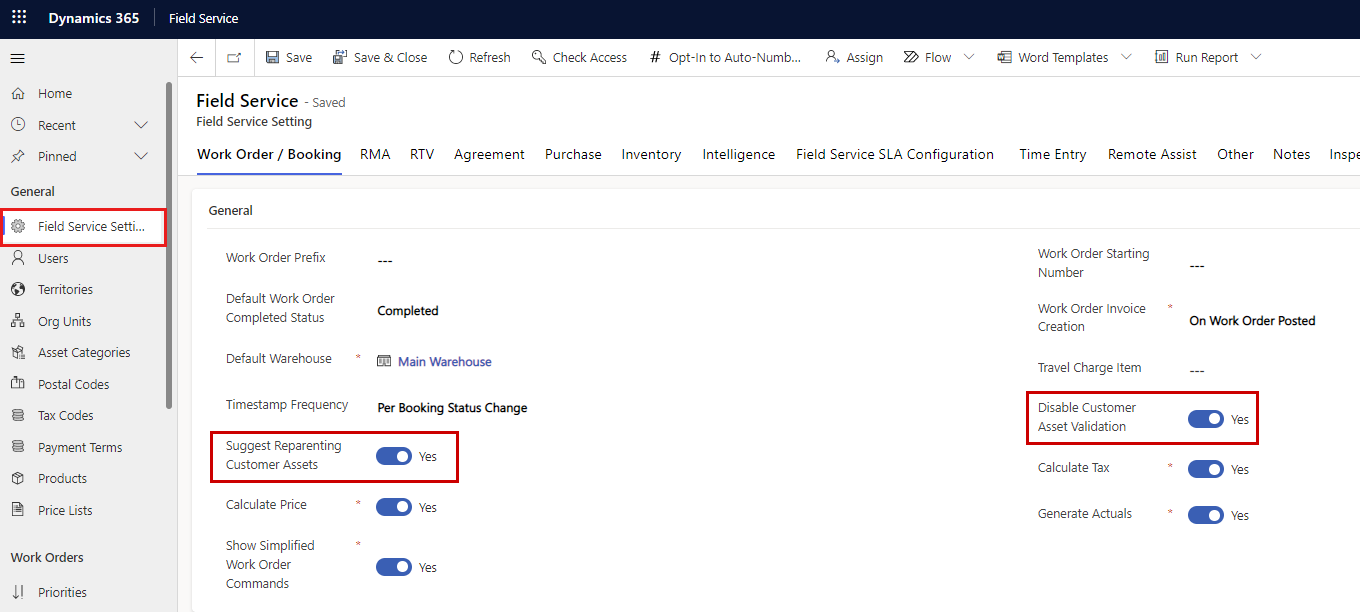Click the Users person icon
This screenshot has height=612, width=1360.
point(18,258)
